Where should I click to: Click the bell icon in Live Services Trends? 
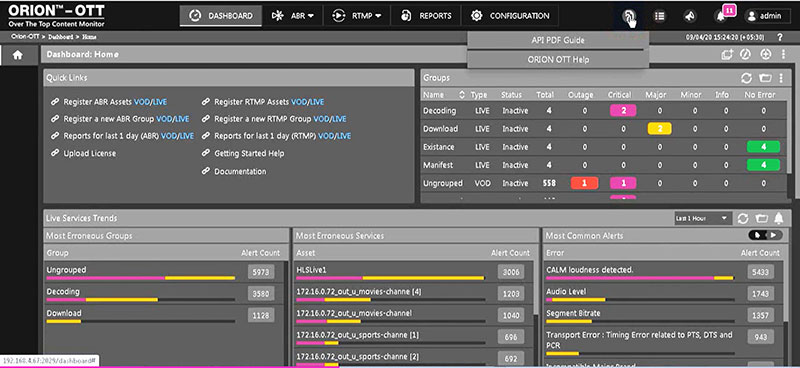click(779, 218)
